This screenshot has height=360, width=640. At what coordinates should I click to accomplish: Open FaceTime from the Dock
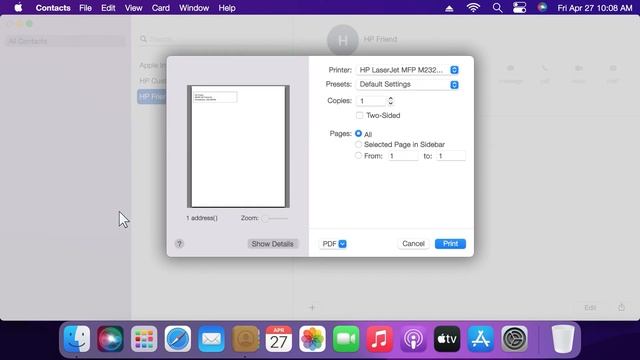pos(346,339)
